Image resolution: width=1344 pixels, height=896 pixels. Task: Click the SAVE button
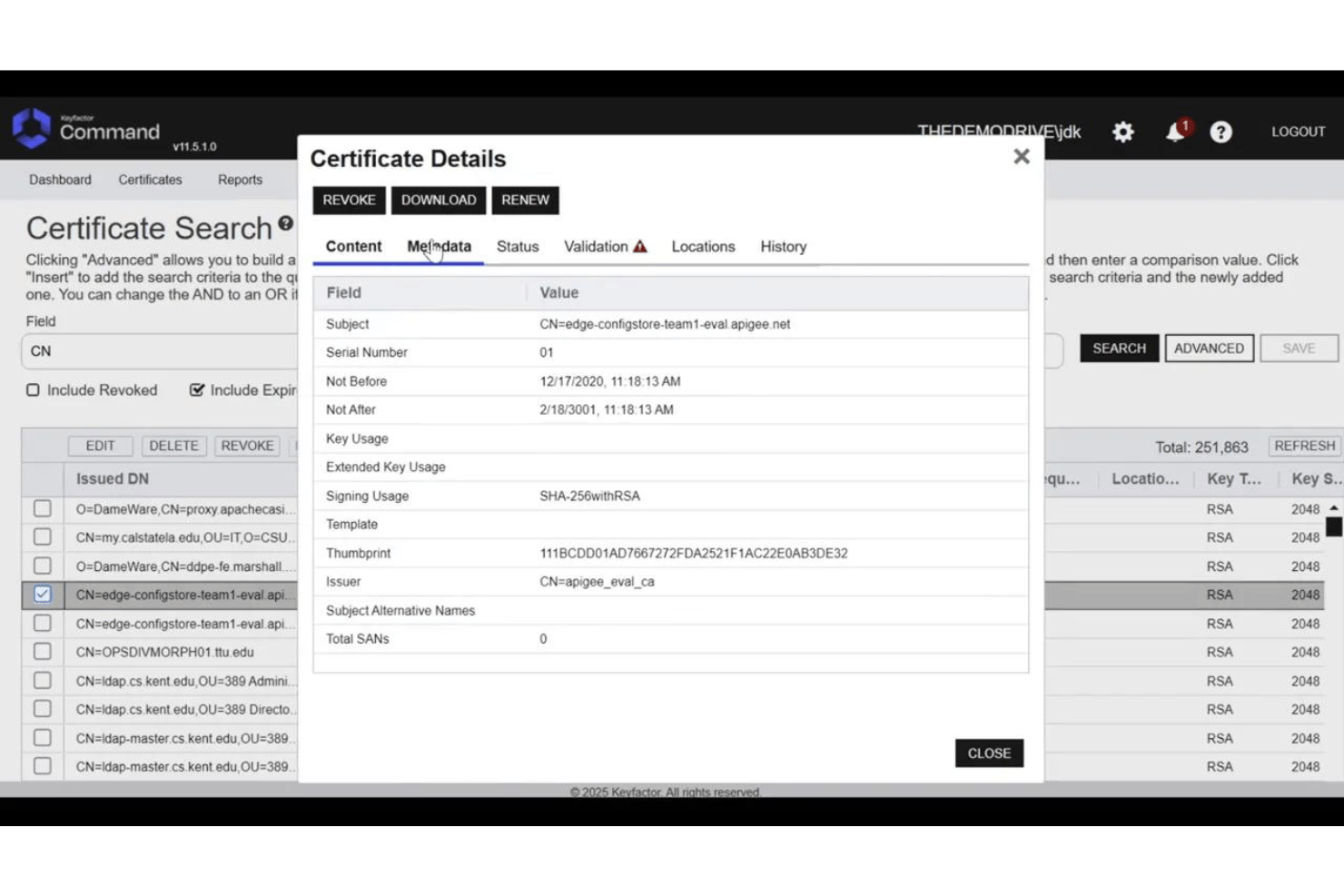pyautogui.click(x=1299, y=349)
